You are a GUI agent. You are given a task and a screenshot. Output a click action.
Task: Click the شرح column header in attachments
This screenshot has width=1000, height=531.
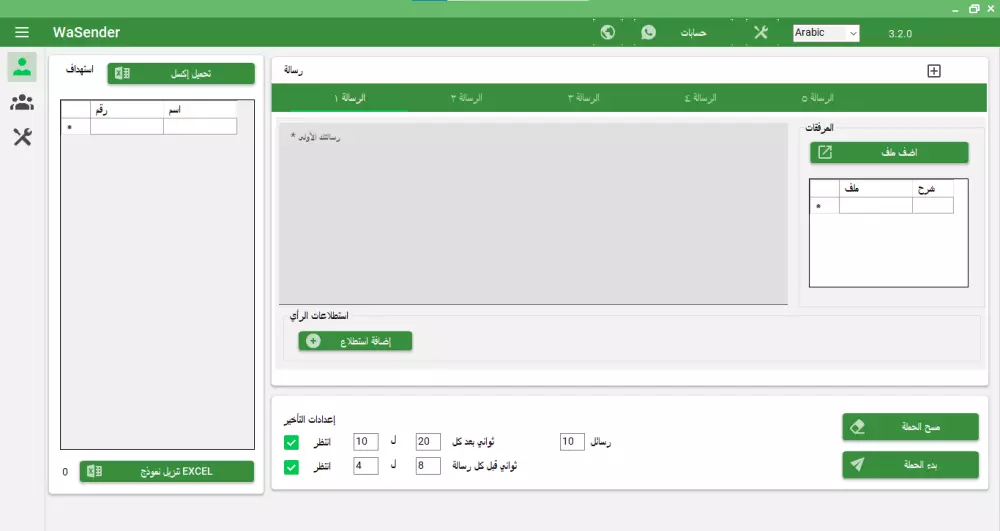click(933, 188)
